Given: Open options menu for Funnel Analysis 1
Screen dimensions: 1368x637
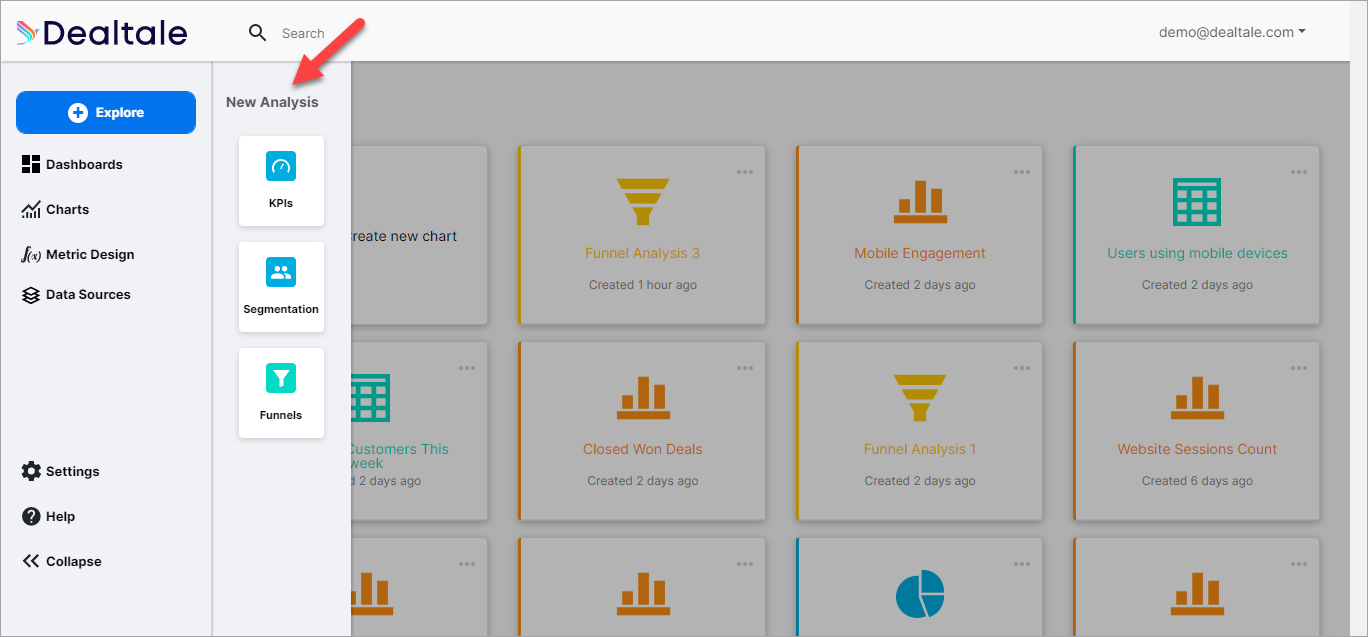Looking at the screenshot, I should (1021, 368).
